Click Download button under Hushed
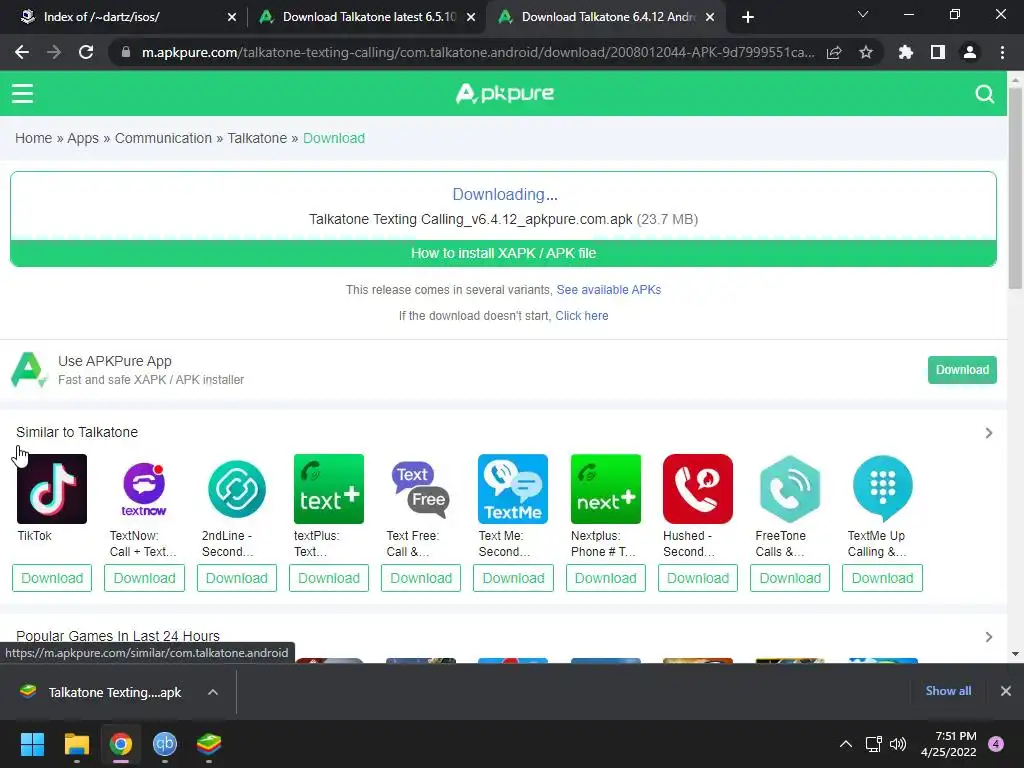Image resolution: width=1024 pixels, height=768 pixels. pyautogui.click(x=697, y=578)
